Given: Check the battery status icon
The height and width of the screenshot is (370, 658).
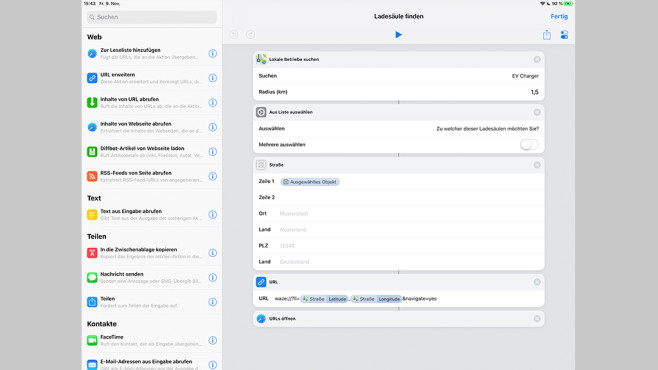Looking at the screenshot, I should tap(568, 3).
